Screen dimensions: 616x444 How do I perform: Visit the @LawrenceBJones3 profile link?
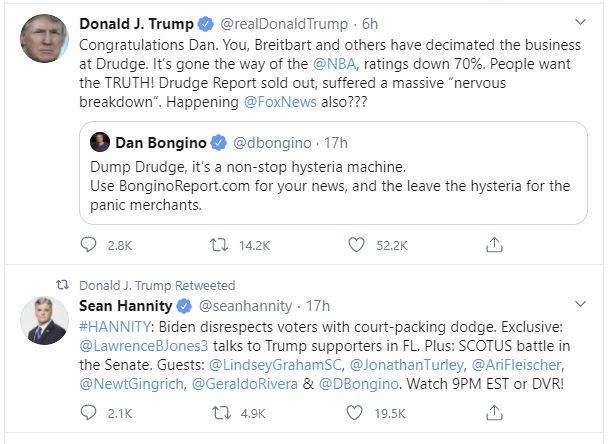(x=144, y=346)
